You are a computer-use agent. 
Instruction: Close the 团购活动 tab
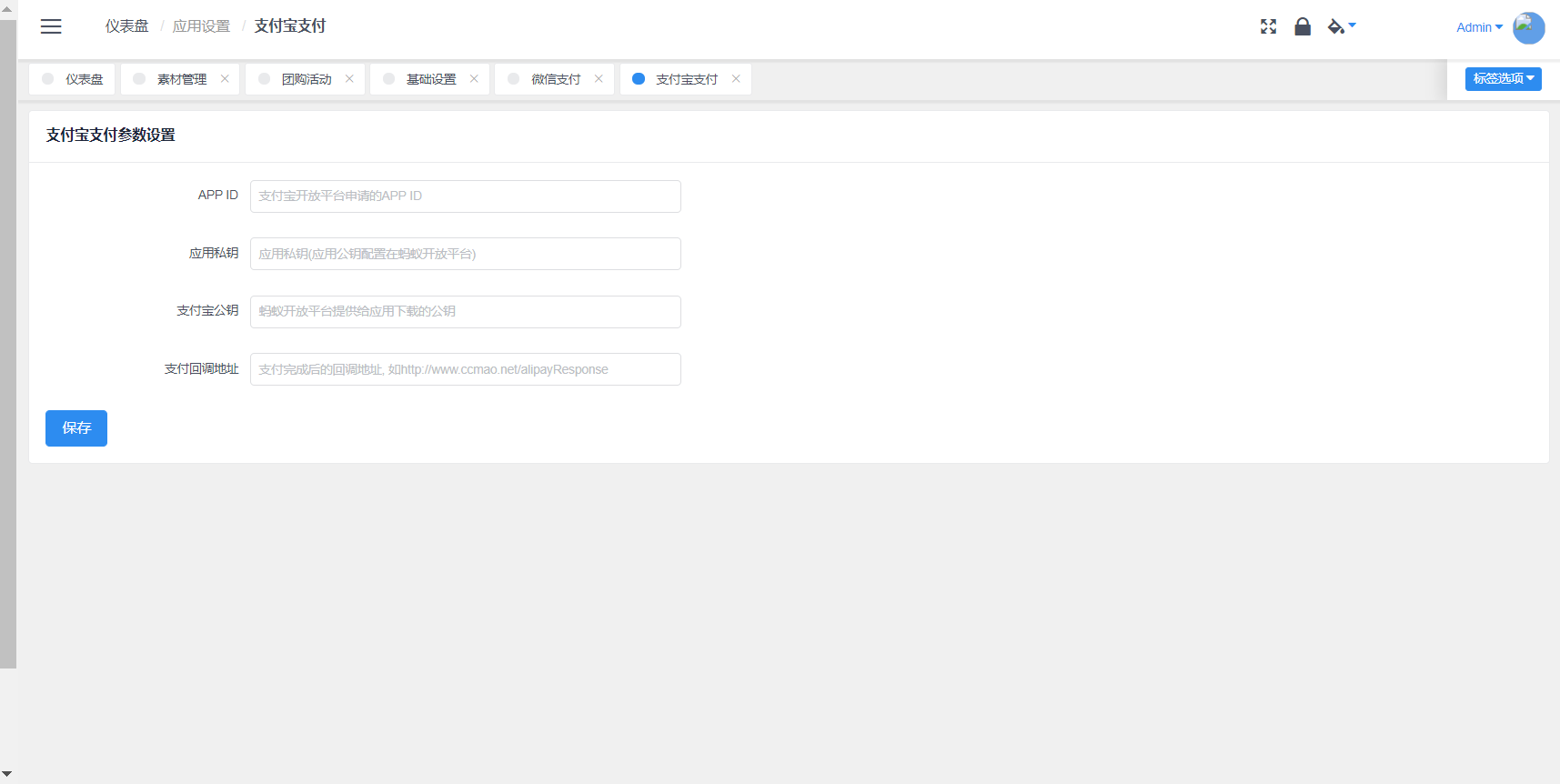(349, 79)
